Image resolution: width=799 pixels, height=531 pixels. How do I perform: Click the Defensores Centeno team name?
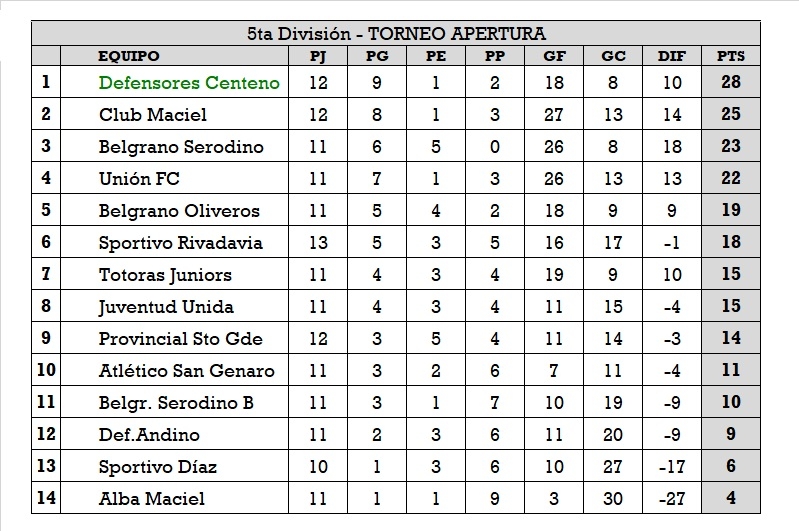point(188,83)
